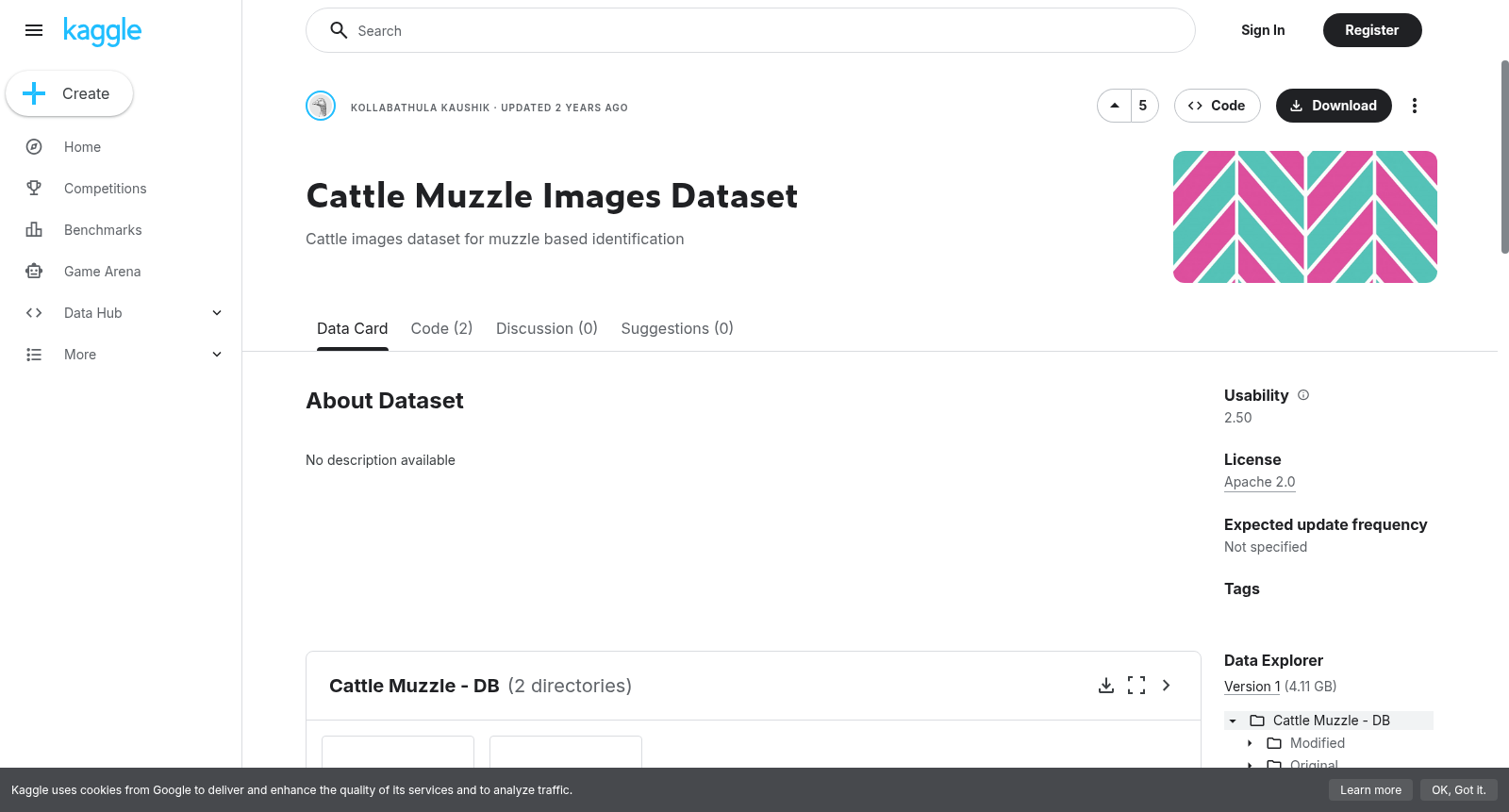Switch to the Data Card tab
The width and height of the screenshot is (1509, 812).
[353, 328]
